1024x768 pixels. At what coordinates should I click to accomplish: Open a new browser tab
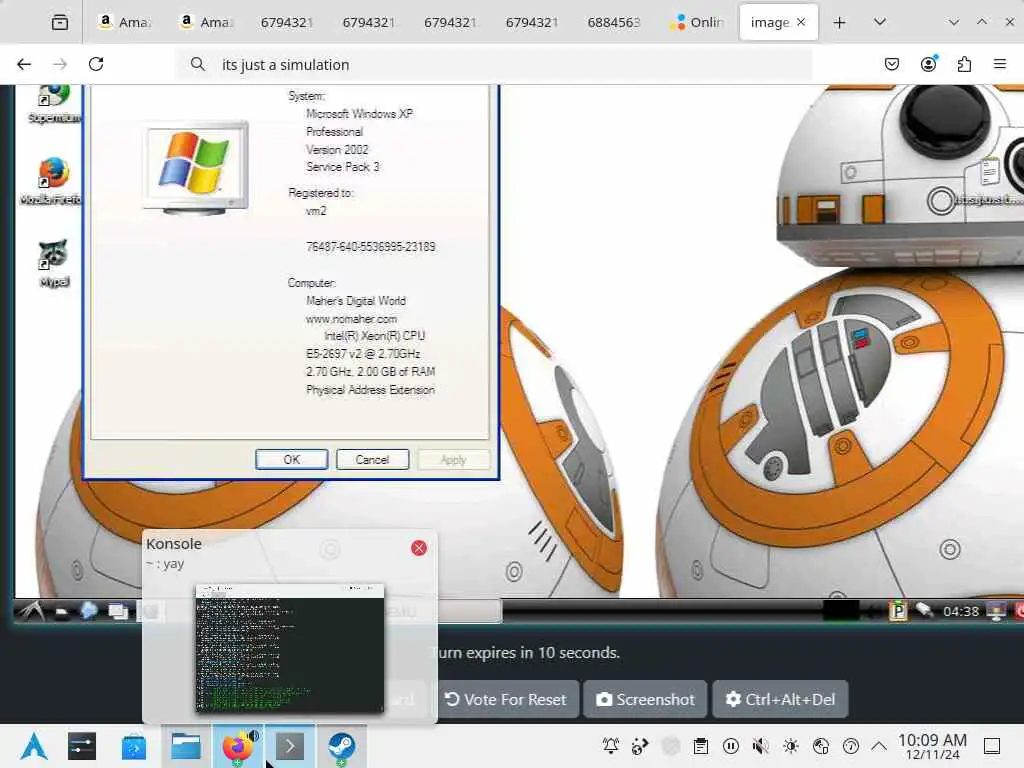click(839, 23)
